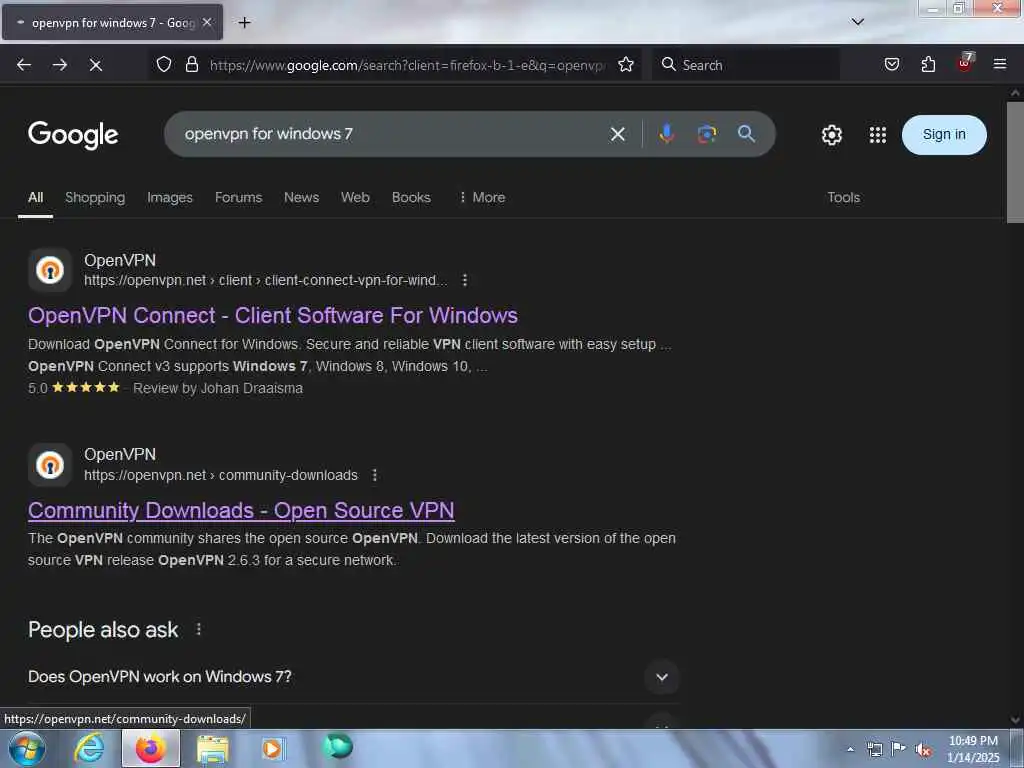The height and width of the screenshot is (768, 1024).
Task: Open the network tray icon
Action: pyautogui.click(x=874, y=750)
